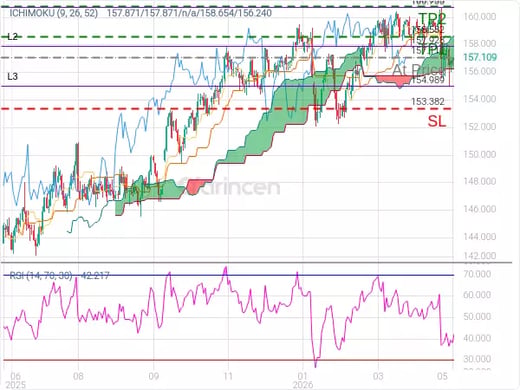Click the 156.000 price axis label

coord(480,71)
